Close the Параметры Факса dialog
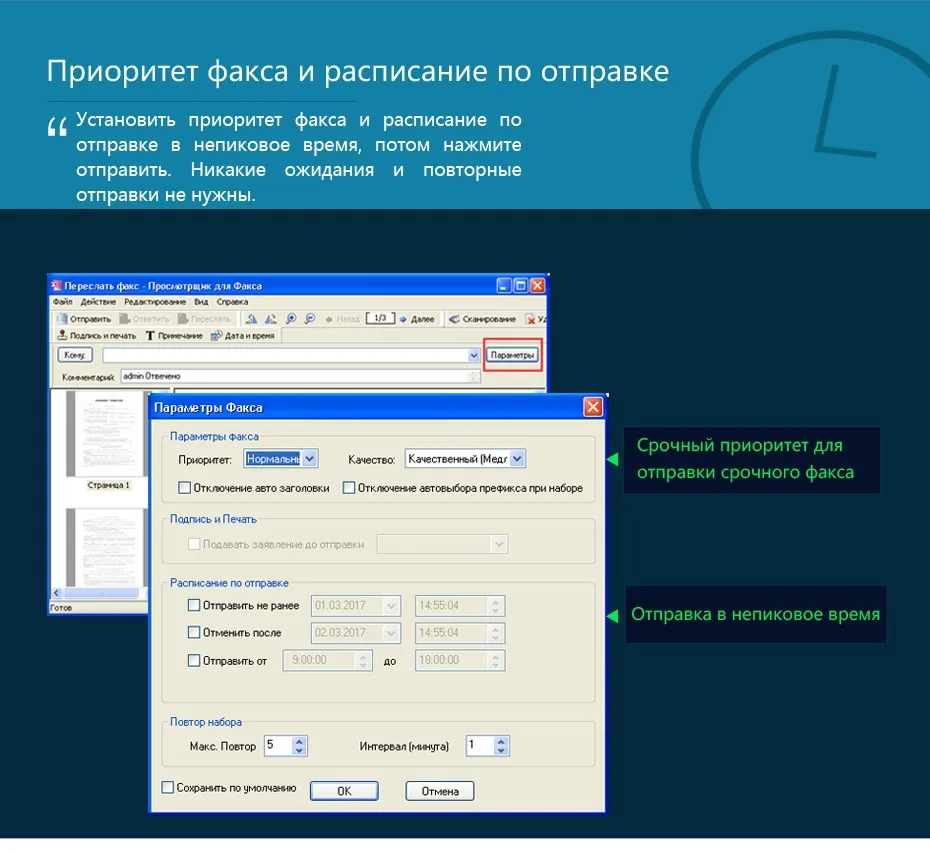930x853 pixels. pos(593,407)
